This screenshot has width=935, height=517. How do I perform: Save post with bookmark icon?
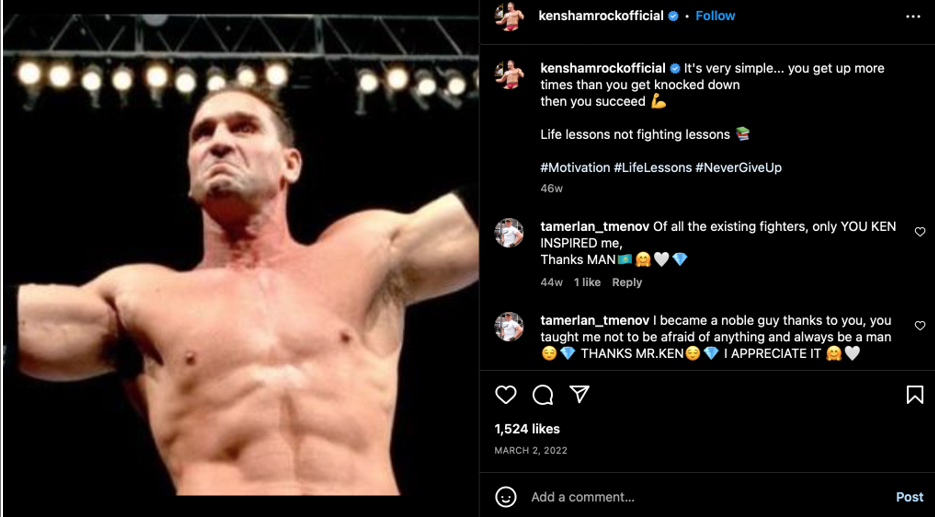pyautogui.click(x=914, y=395)
